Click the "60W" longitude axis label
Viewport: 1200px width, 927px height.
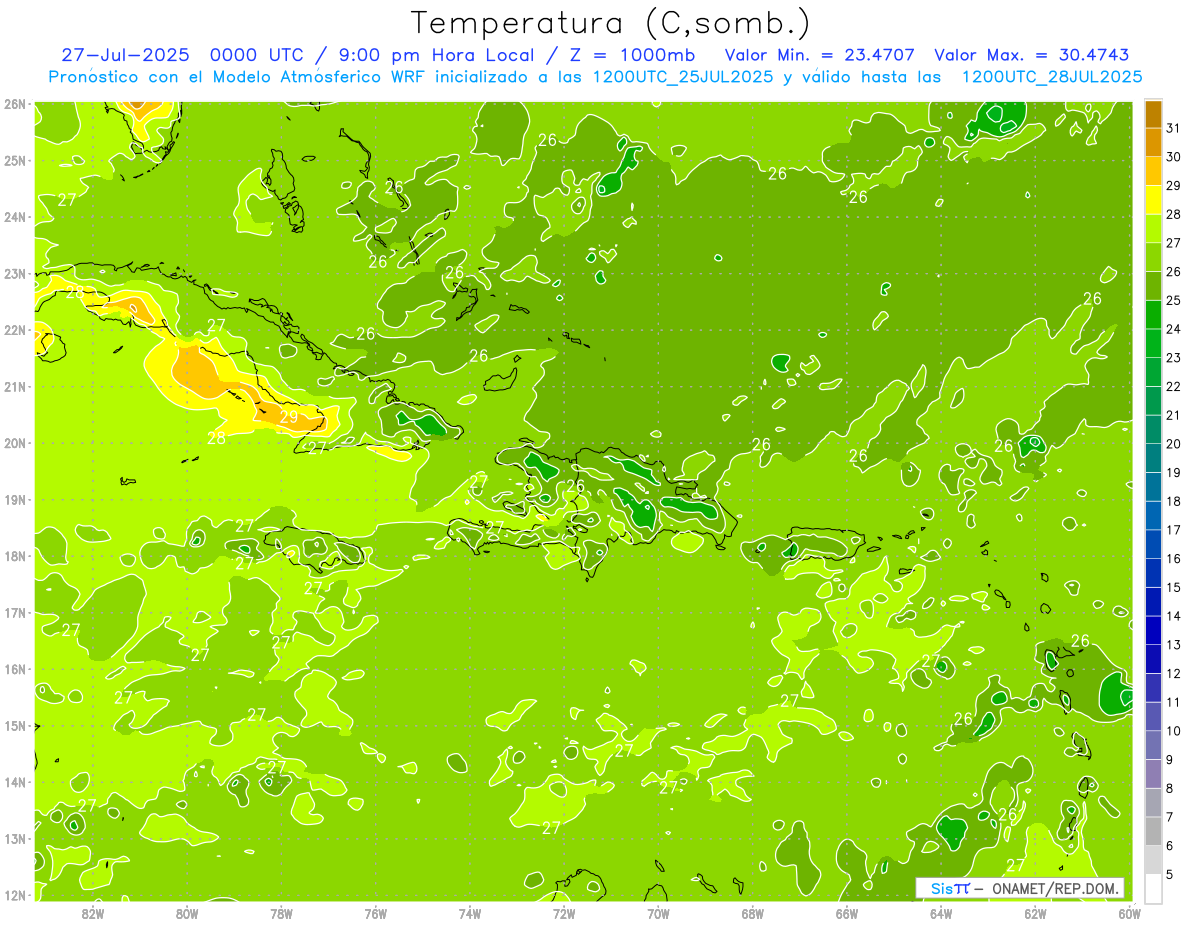(1129, 912)
